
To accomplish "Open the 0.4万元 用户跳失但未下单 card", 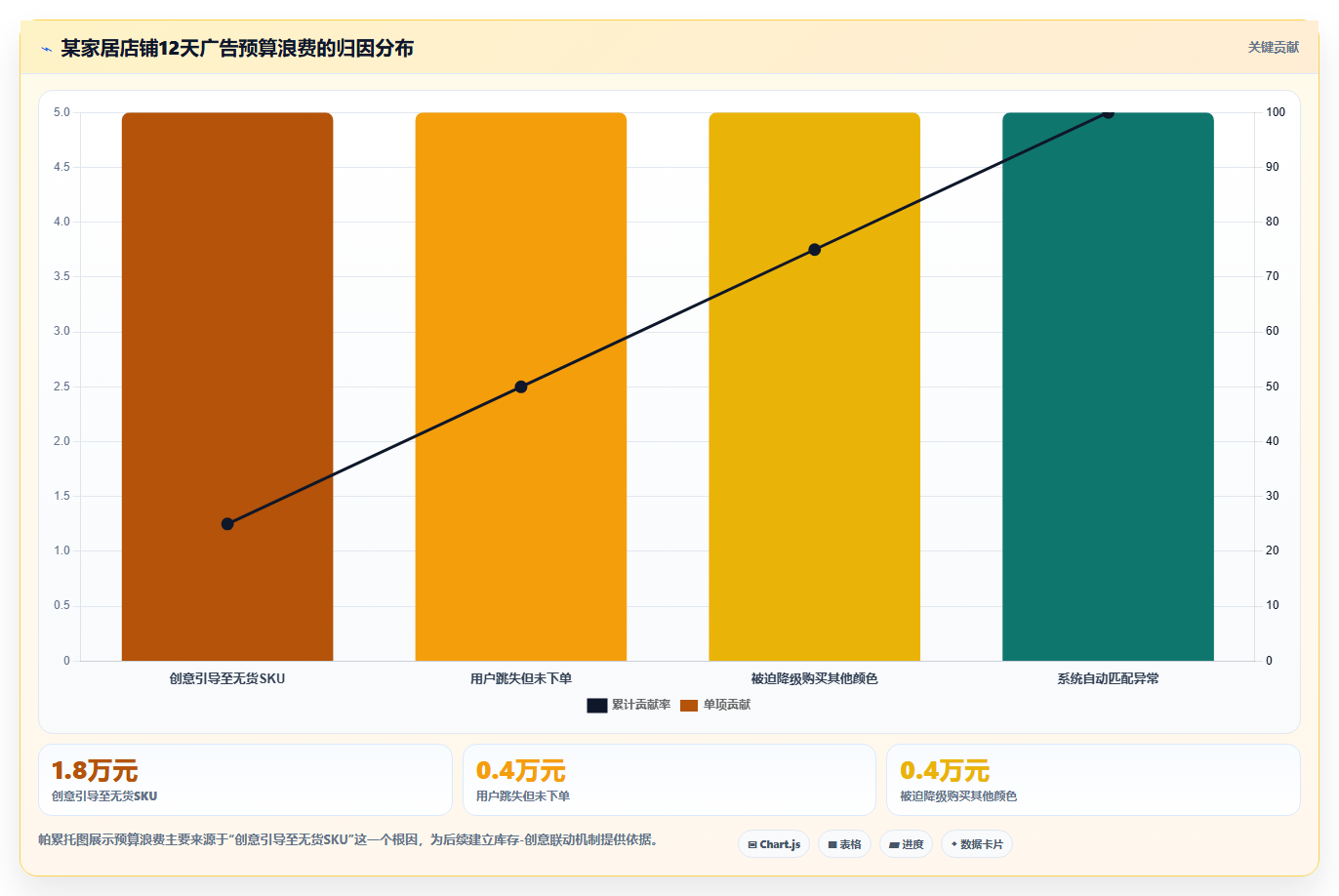I will click(669, 780).
